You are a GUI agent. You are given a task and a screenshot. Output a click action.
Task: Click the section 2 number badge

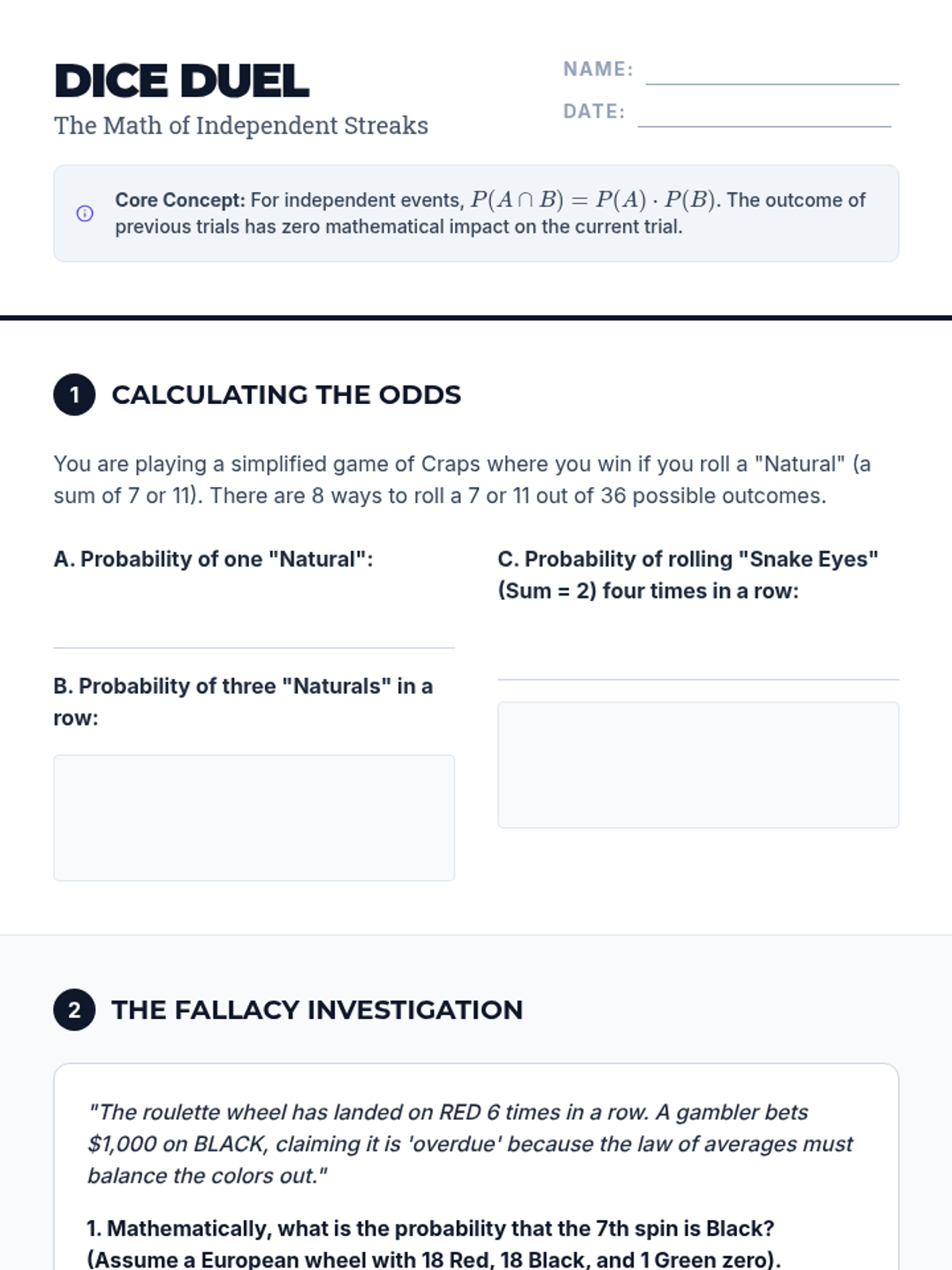[x=75, y=1010]
